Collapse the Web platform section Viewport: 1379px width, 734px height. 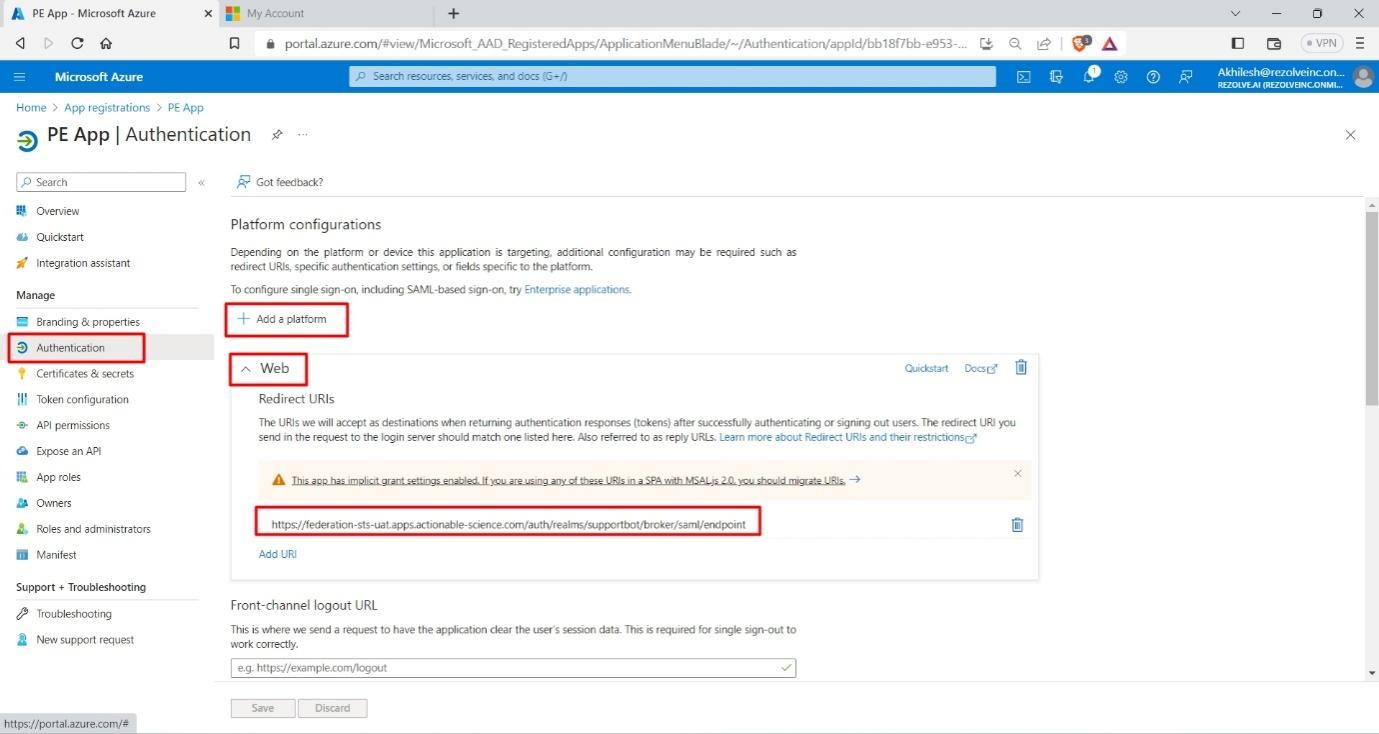point(246,369)
